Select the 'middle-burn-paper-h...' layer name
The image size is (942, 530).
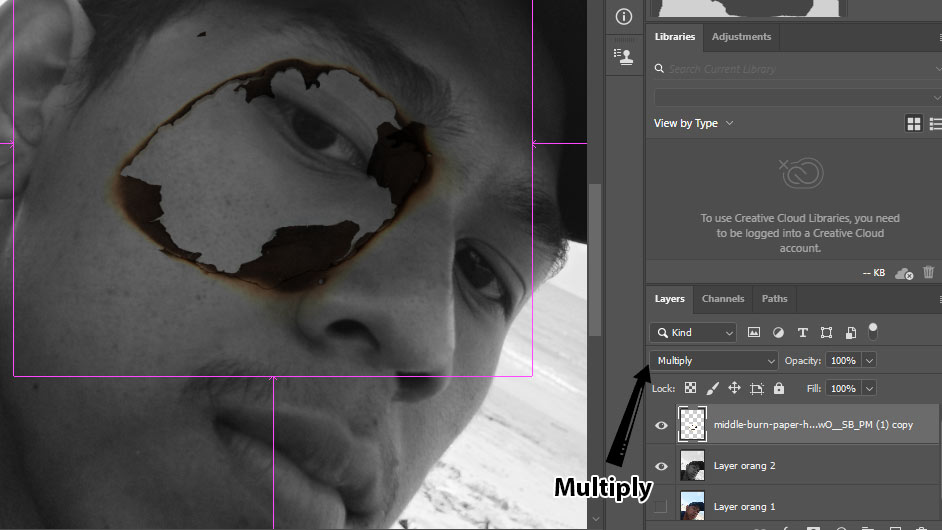click(x=813, y=425)
